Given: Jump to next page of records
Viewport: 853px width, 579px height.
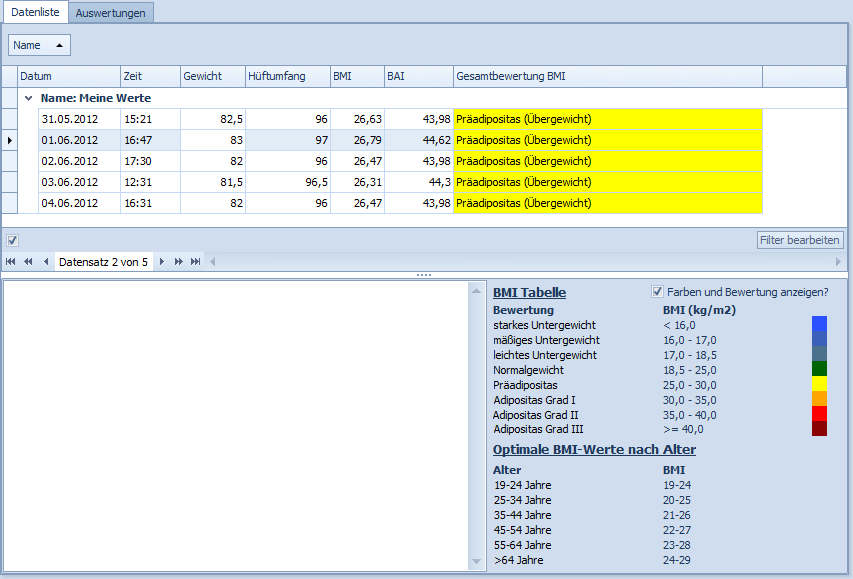Looking at the screenshot, I should tap(178, 262).
